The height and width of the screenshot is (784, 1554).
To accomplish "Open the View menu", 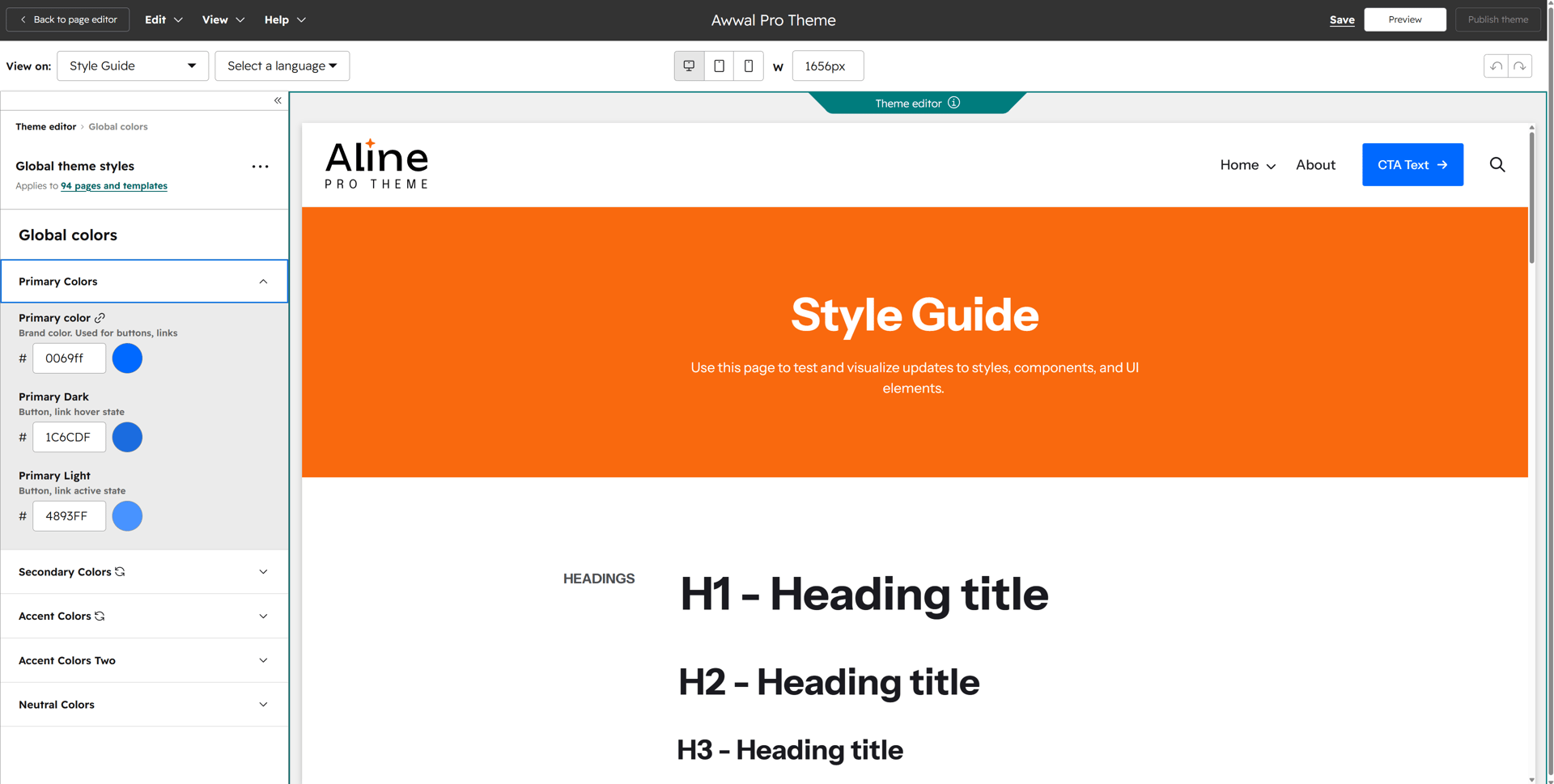I will (223, 19).
